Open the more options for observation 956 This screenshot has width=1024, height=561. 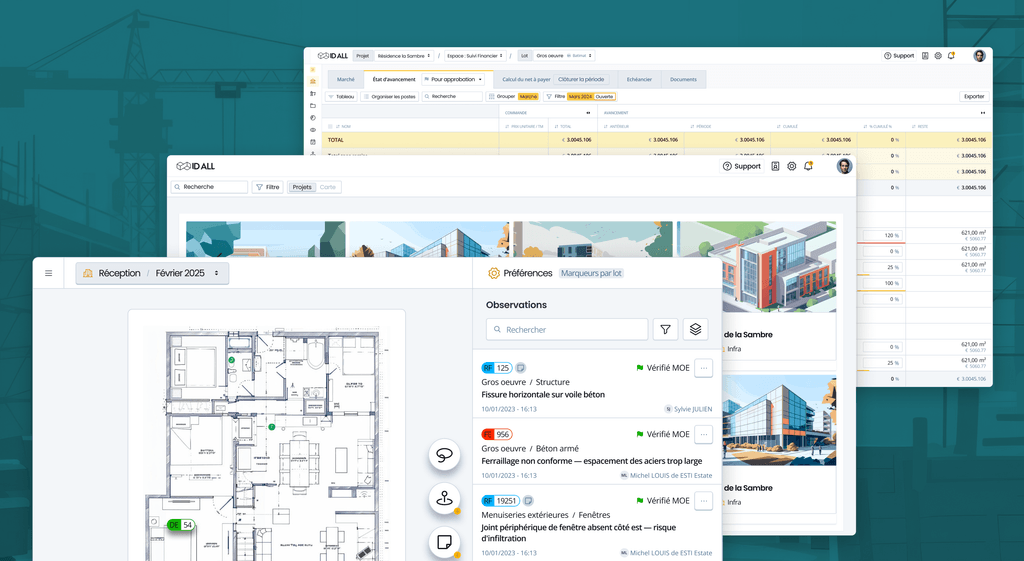[x=703, y=434]
